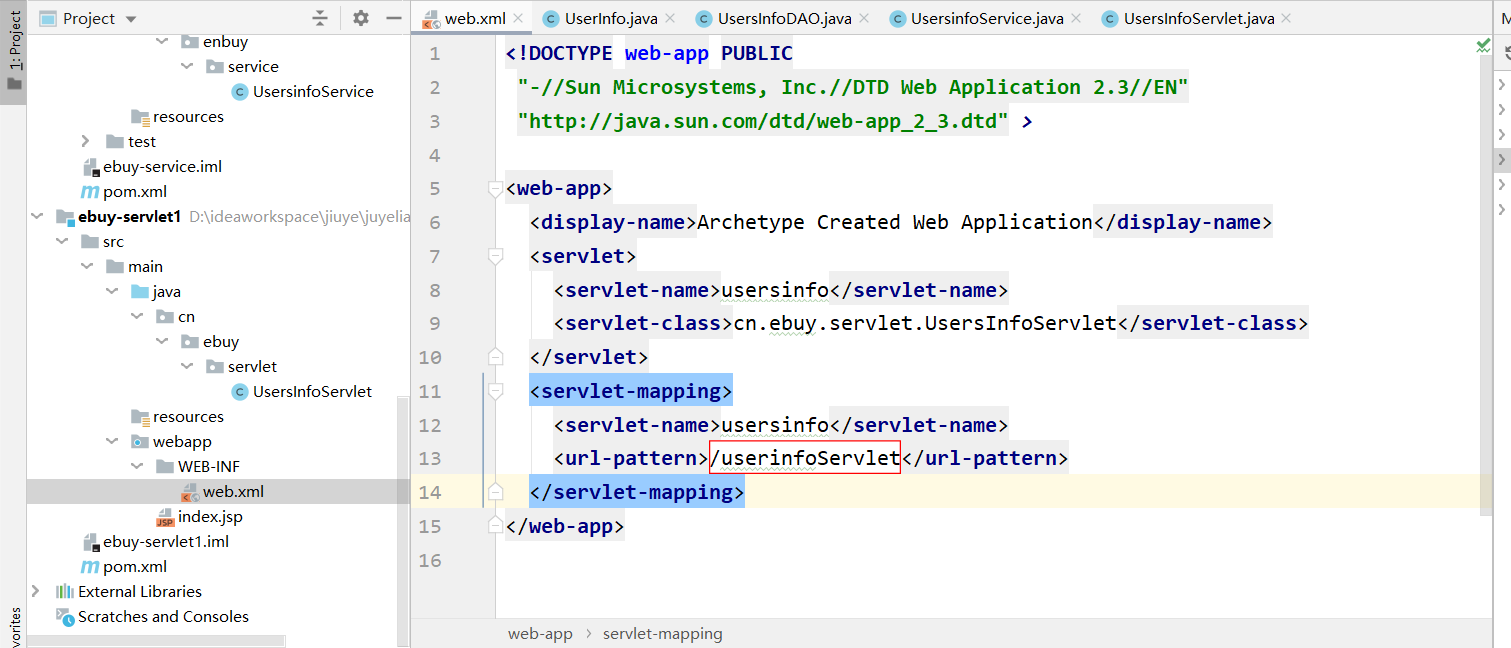The height and width of the screenshot is (648, 1511).
Task: Open the ebuy-servlet1 pom.xml Maven file
Action: (x=135, y=567)
